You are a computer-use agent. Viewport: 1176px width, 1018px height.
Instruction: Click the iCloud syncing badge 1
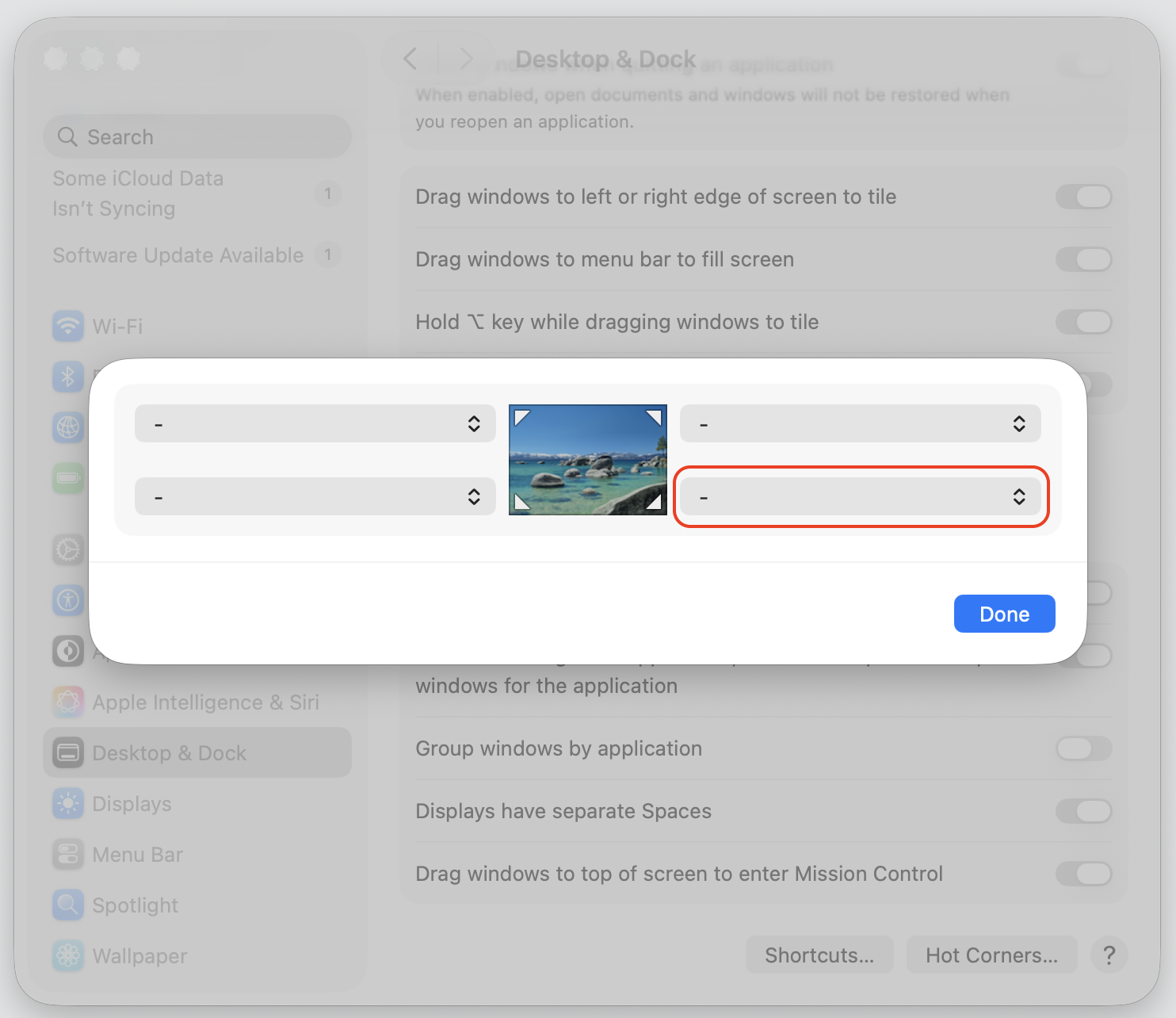(327, 193)
